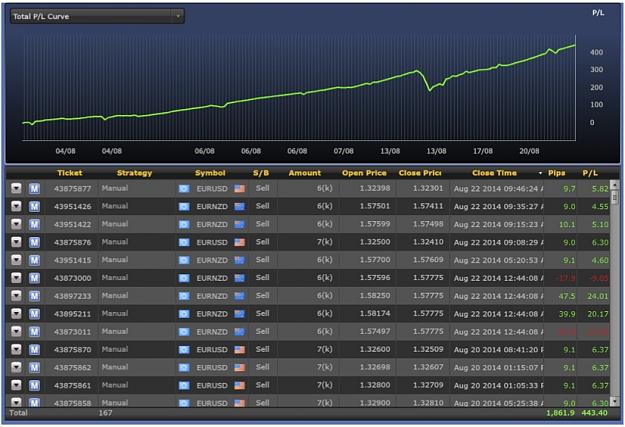
Task: Click the EUR flag icon for ticket 43875862
Action: [184, 368]
